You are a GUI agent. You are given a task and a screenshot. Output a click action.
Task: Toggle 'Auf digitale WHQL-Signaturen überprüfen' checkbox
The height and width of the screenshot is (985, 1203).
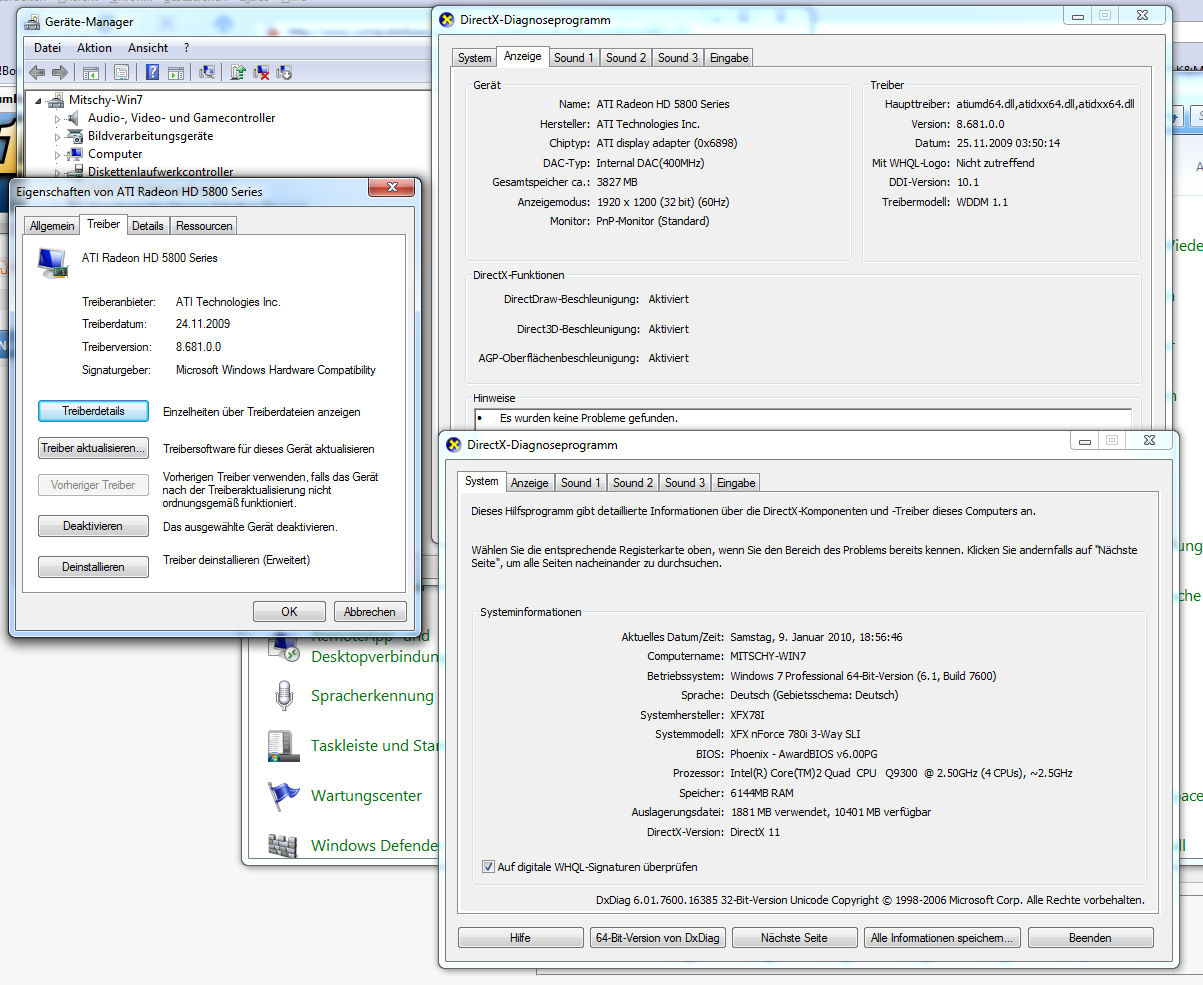click(x=489, y=867)
